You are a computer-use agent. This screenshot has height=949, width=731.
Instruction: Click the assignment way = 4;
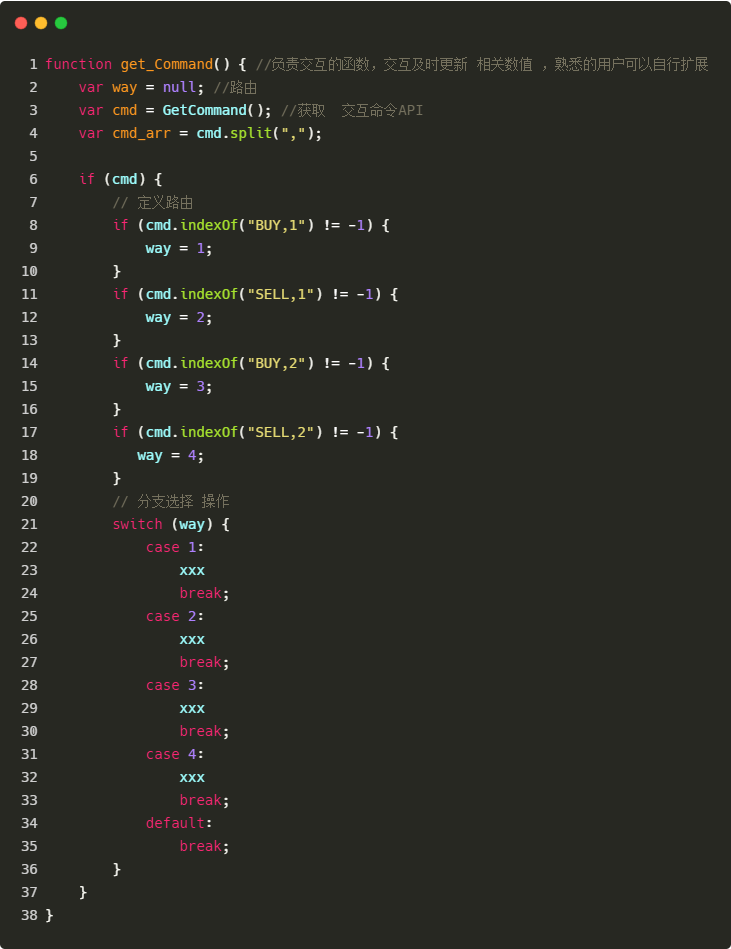coord(171,455)
